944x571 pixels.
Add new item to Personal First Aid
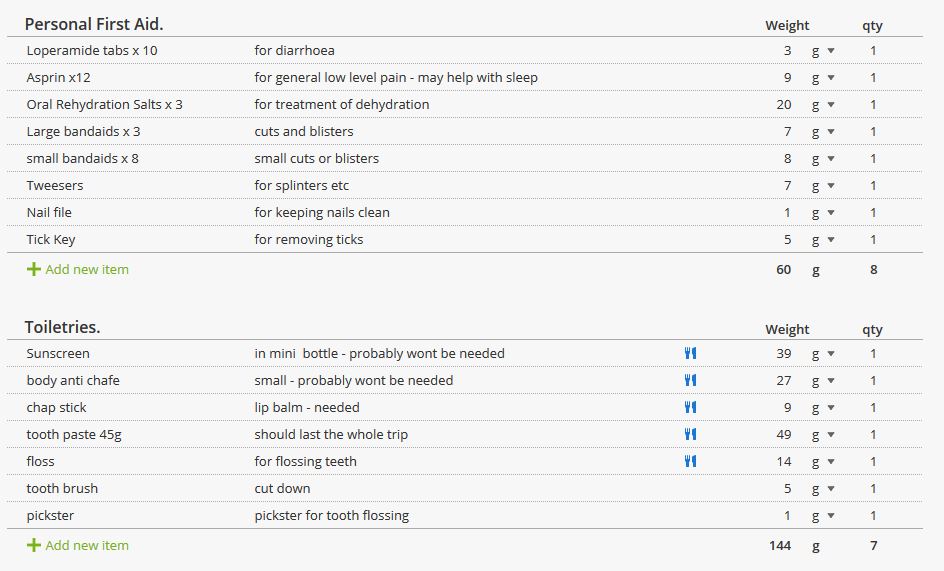pyautogui.click(x=78, y=269)
